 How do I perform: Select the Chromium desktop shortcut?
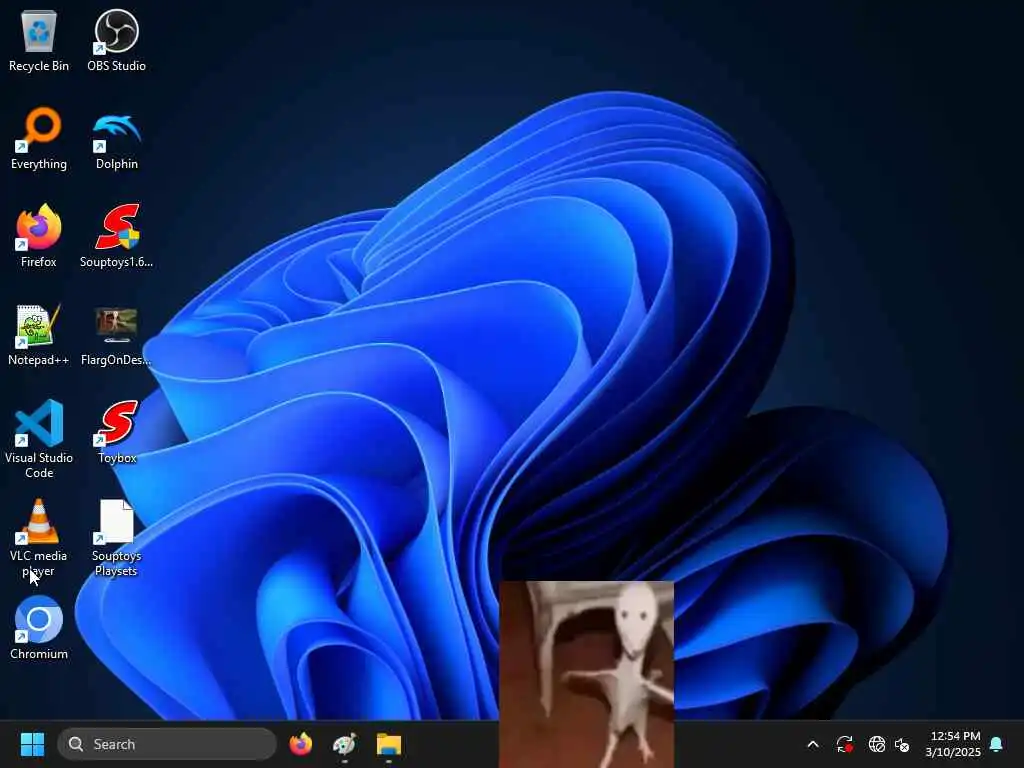39,628
